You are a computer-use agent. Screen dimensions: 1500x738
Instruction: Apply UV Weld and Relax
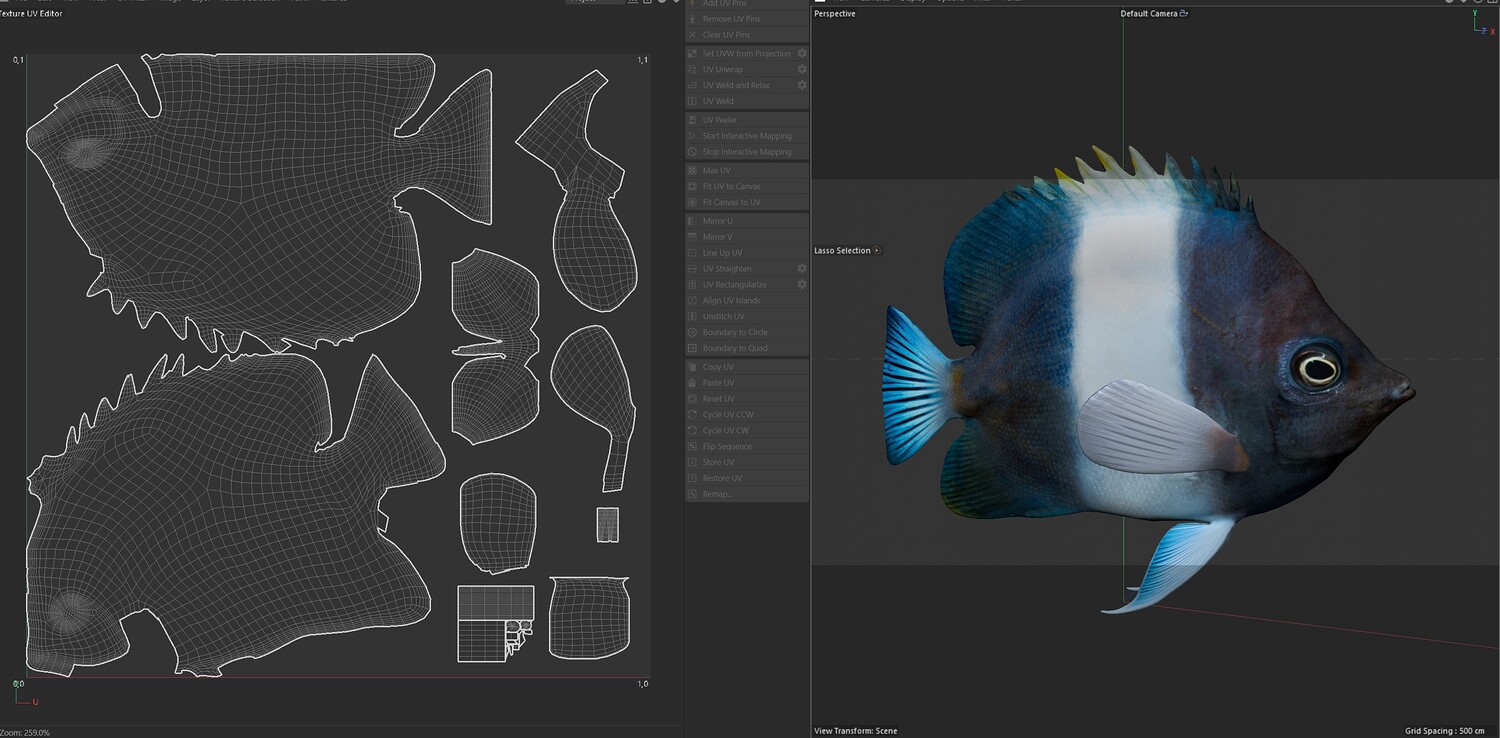[x=747, y=85]
